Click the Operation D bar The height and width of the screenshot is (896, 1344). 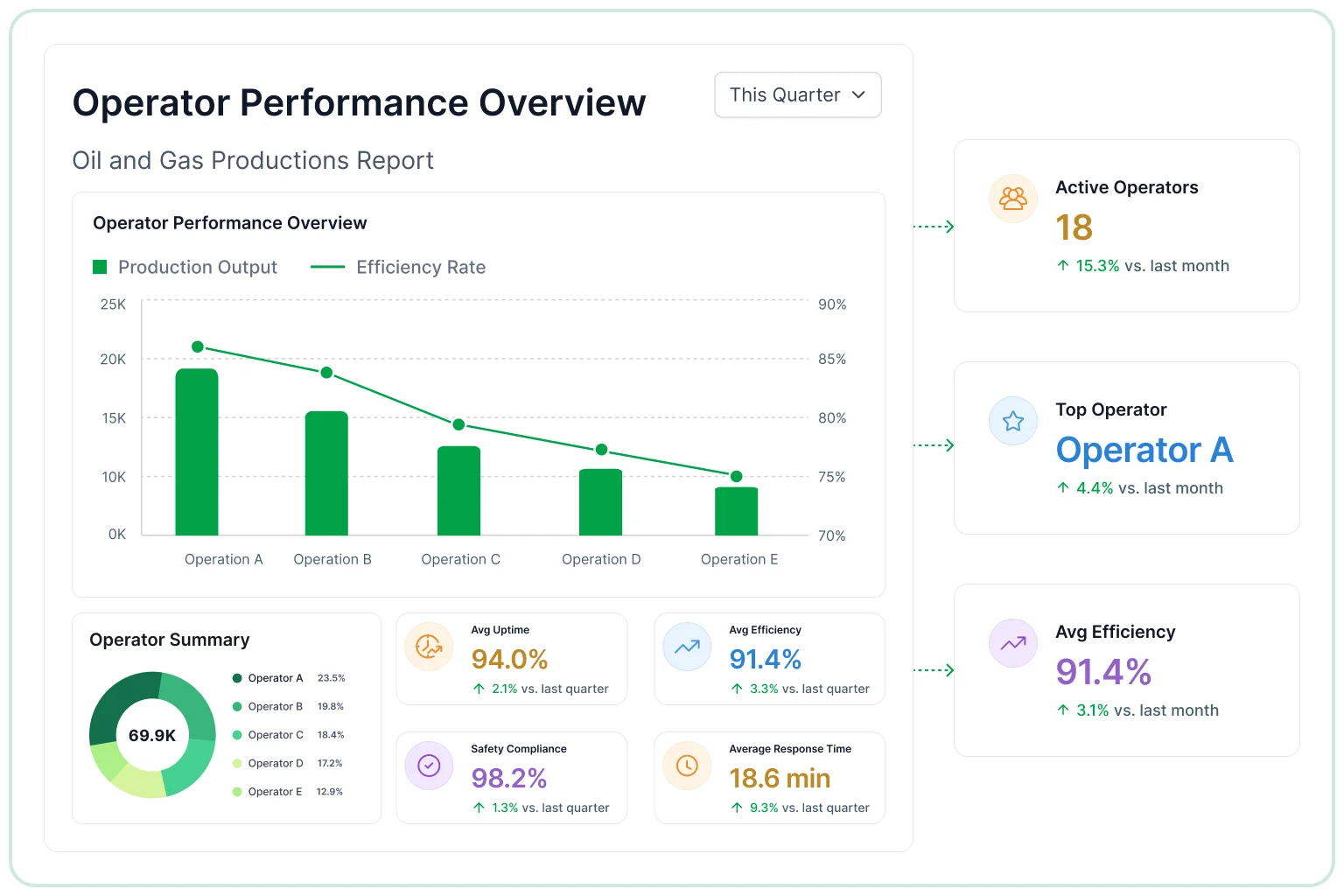click(x=600, y=502)
